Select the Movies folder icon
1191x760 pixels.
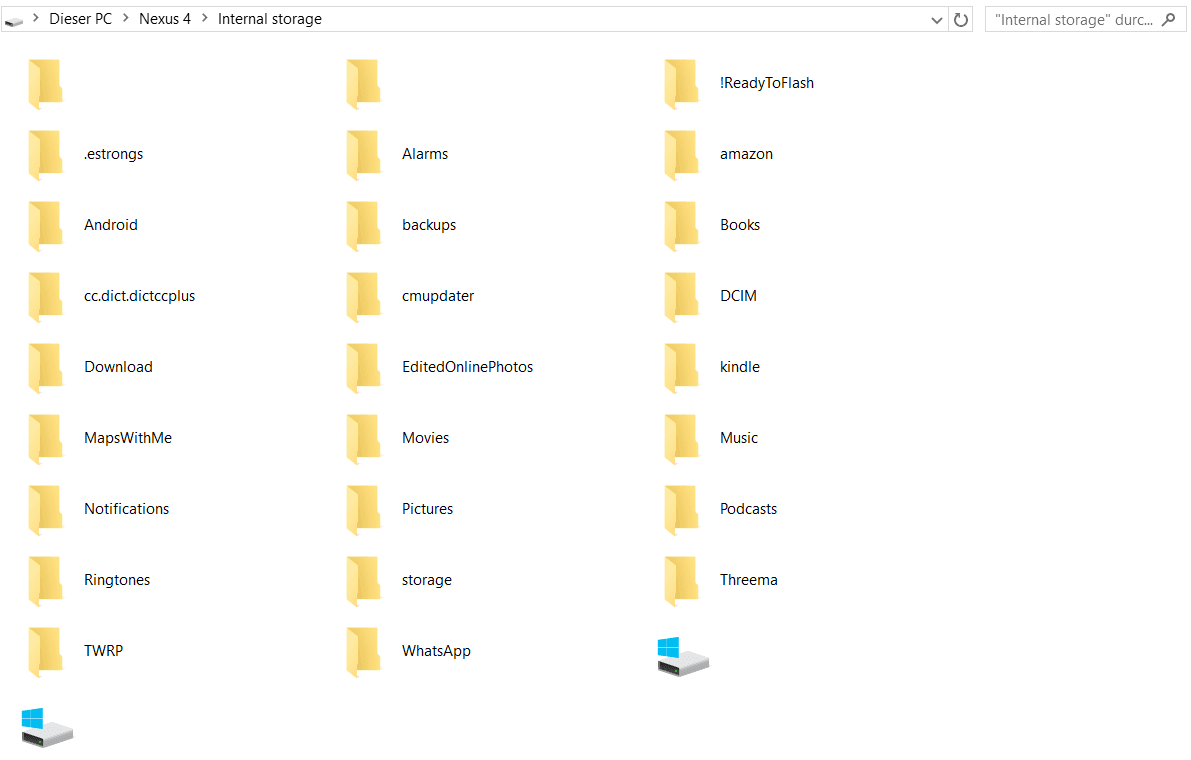coord(364,439)
